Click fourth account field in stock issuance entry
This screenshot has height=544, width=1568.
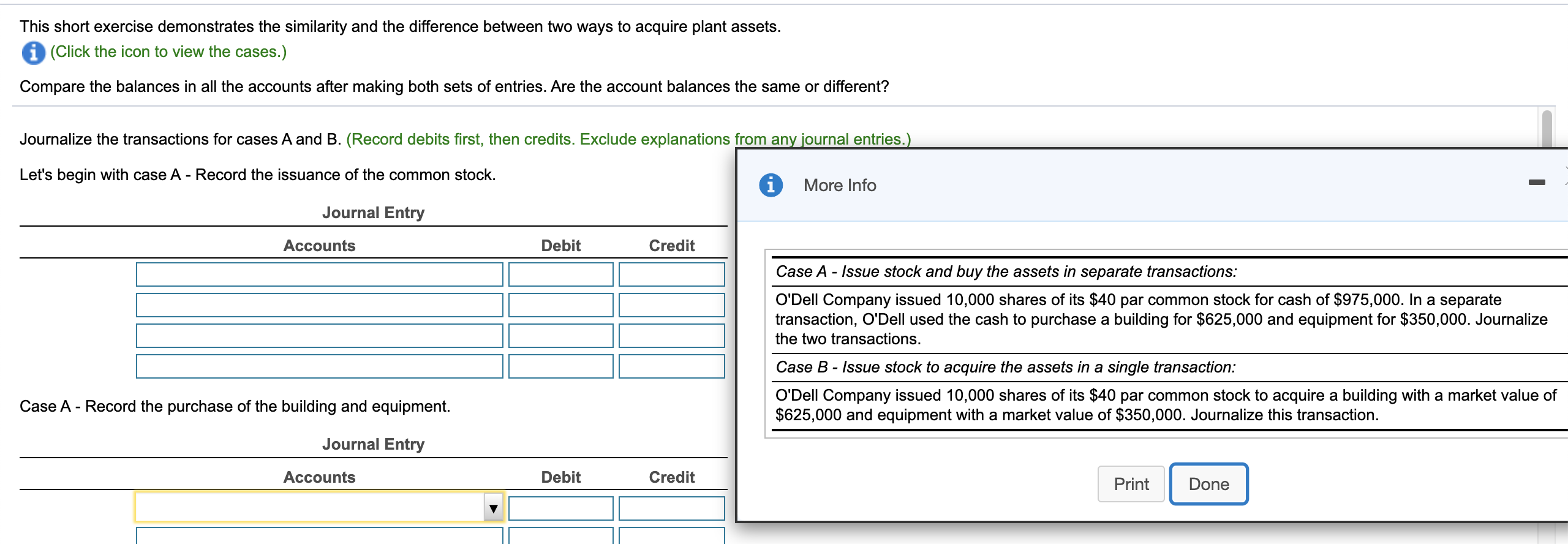click(x=319, y=366)
